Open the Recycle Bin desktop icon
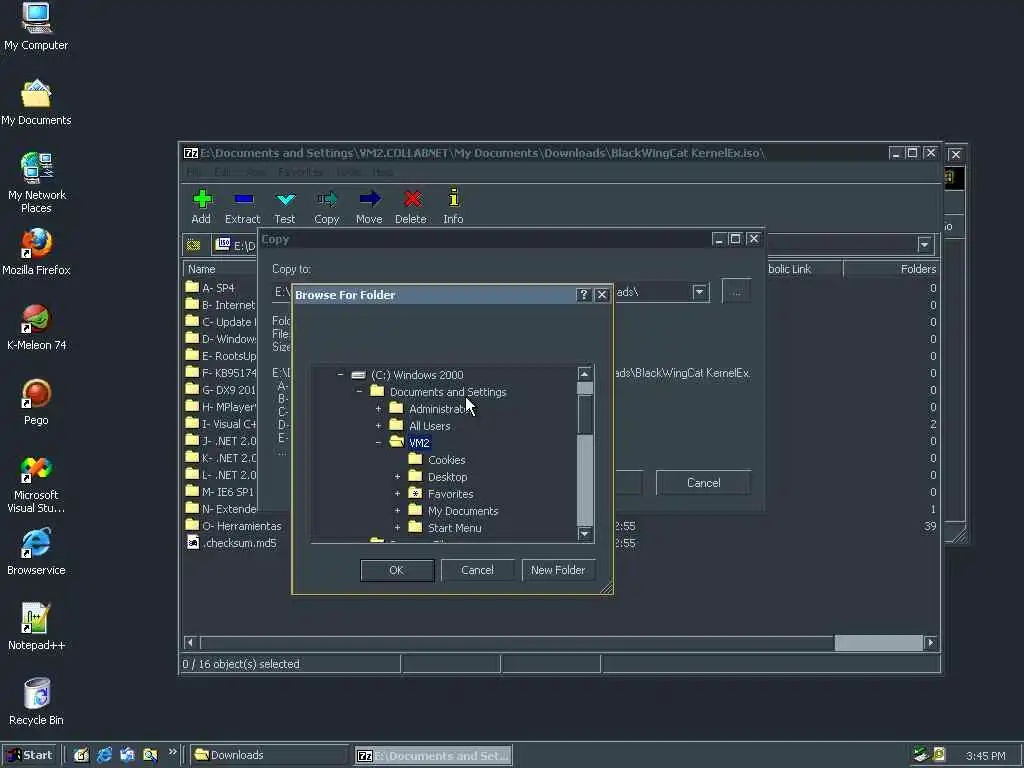This screenshot has width=1024, height=768. coord(36,703)
